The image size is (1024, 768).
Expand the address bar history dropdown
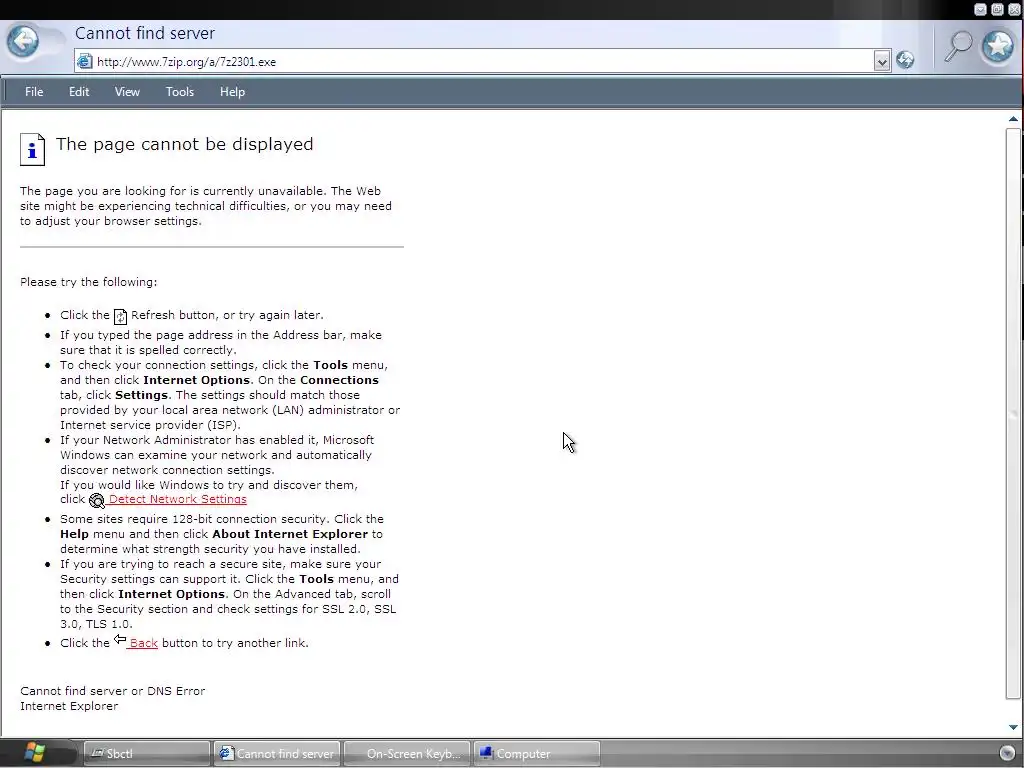882,61
